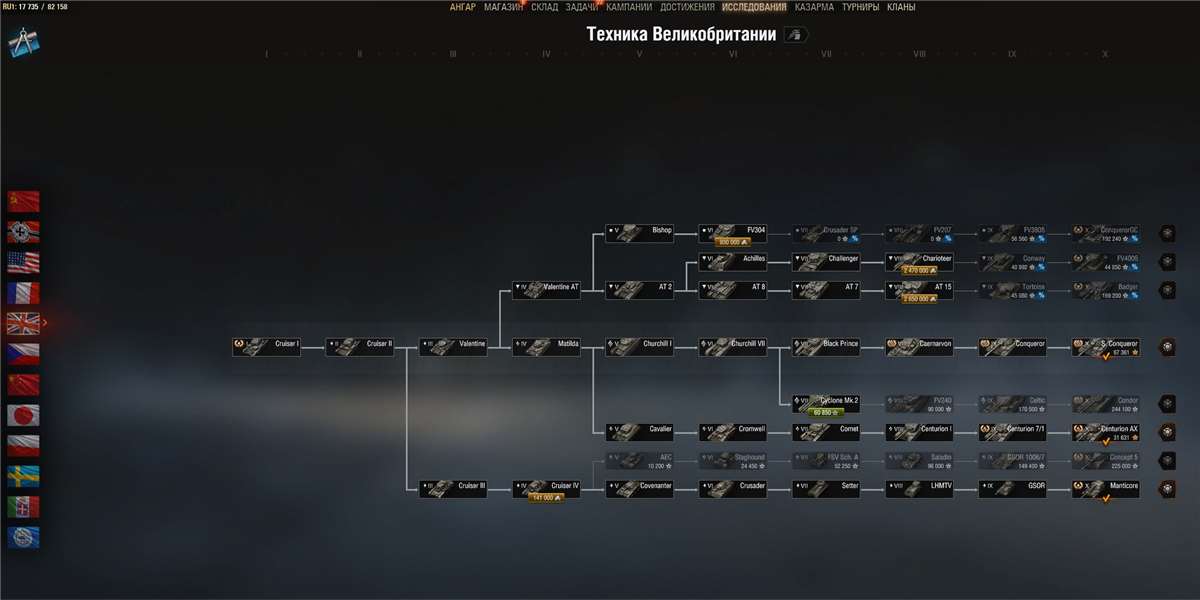Viewport: 1200px width, 600px height.
Task: Open the Czechoslovakia flag tech tree
Action: [x=23, y=354]
